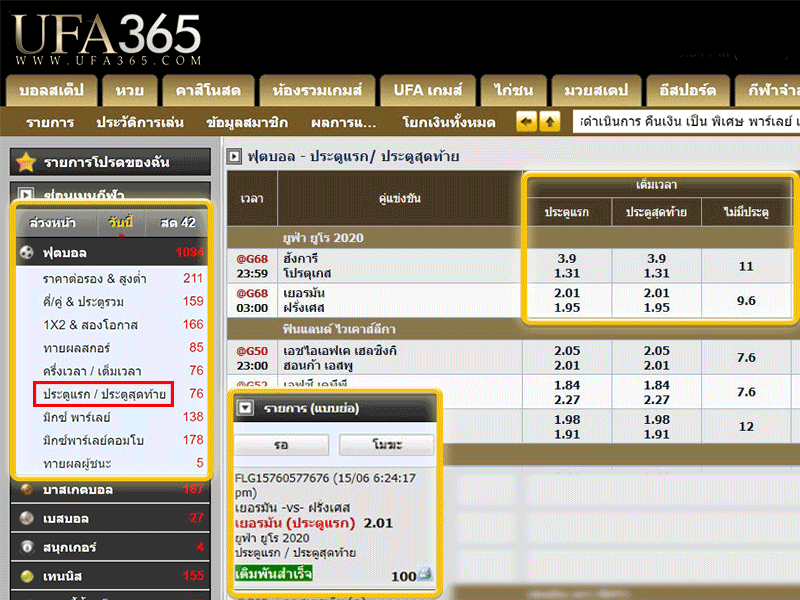Click the basketball icon beside บาสเกตบอล
The image size is (800, 600).
click(x=27, y=490)
